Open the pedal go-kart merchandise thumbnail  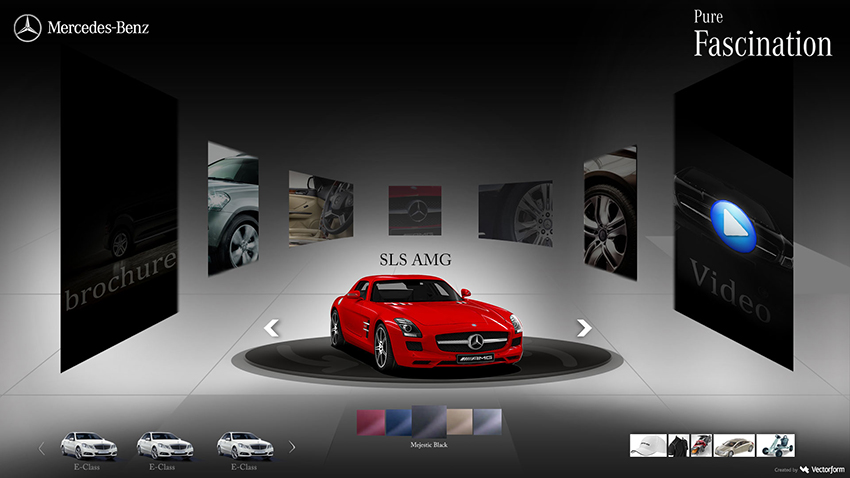pos(776,445)
